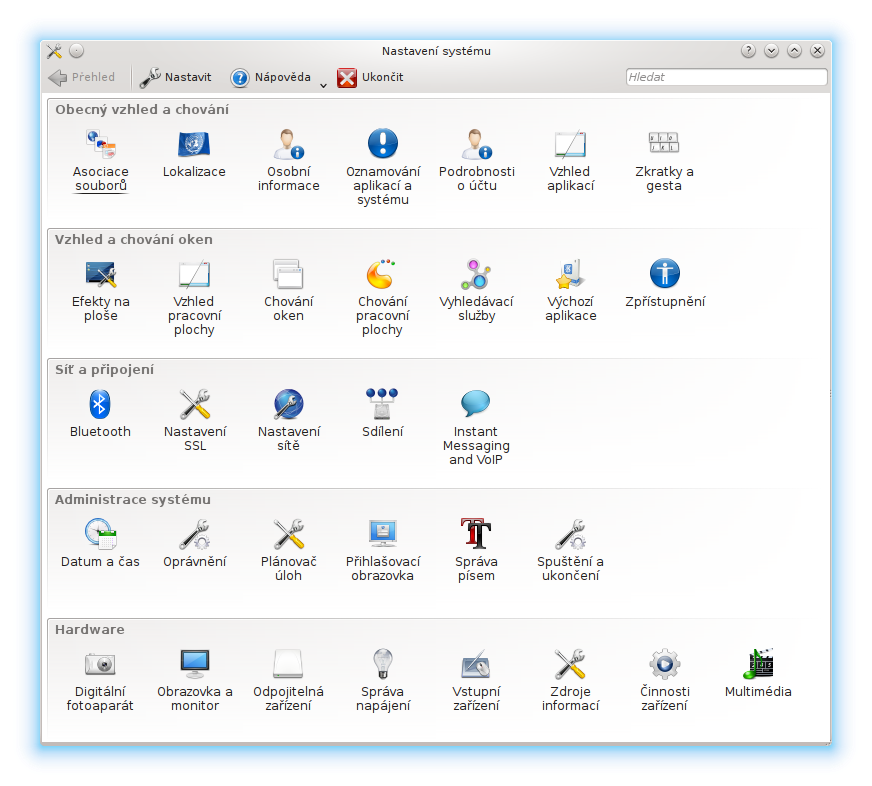
Task: Open Oznamování aplikací a systému
Action: click(x=383, y=167)
